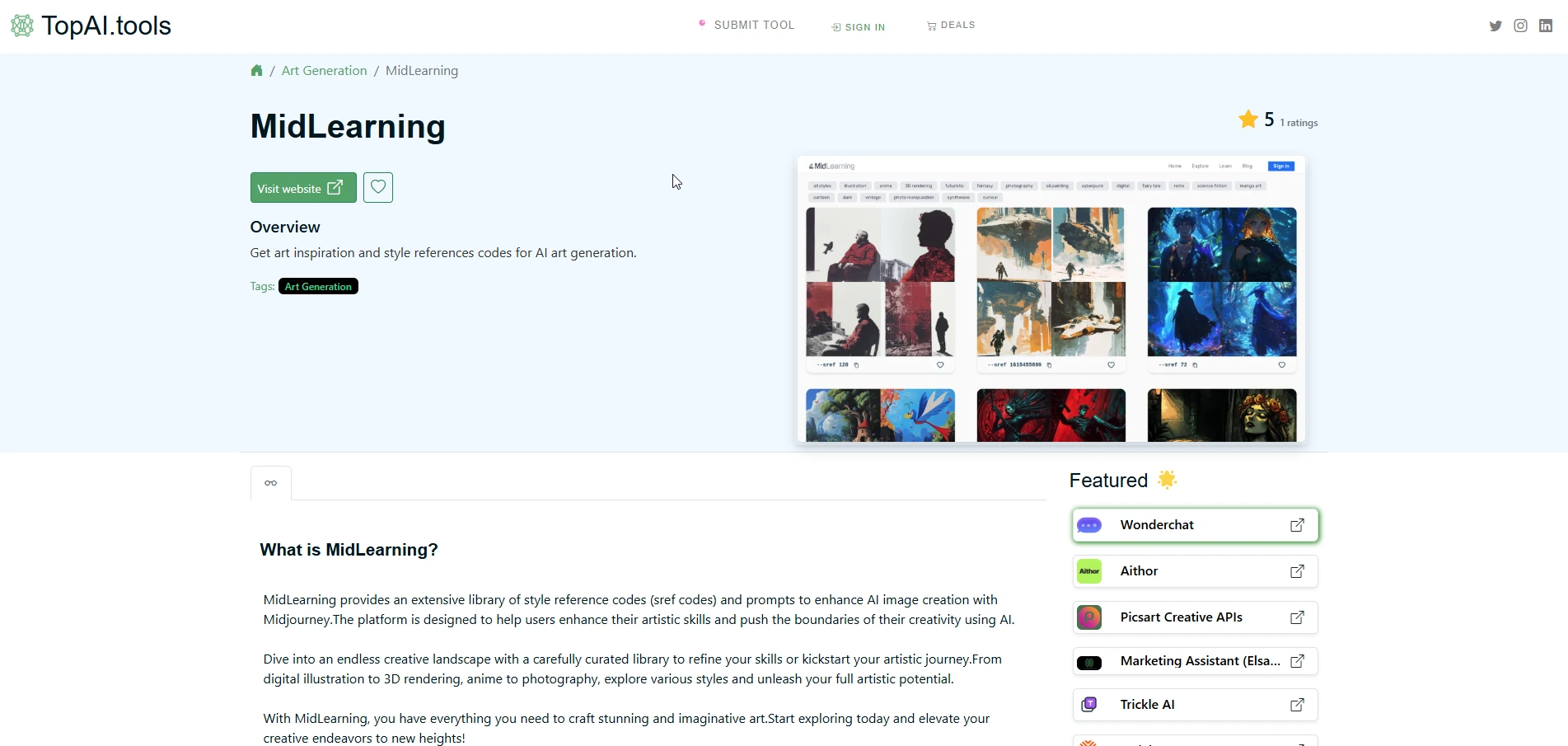Select the Art Generation tag

click(x=318, y=286)
